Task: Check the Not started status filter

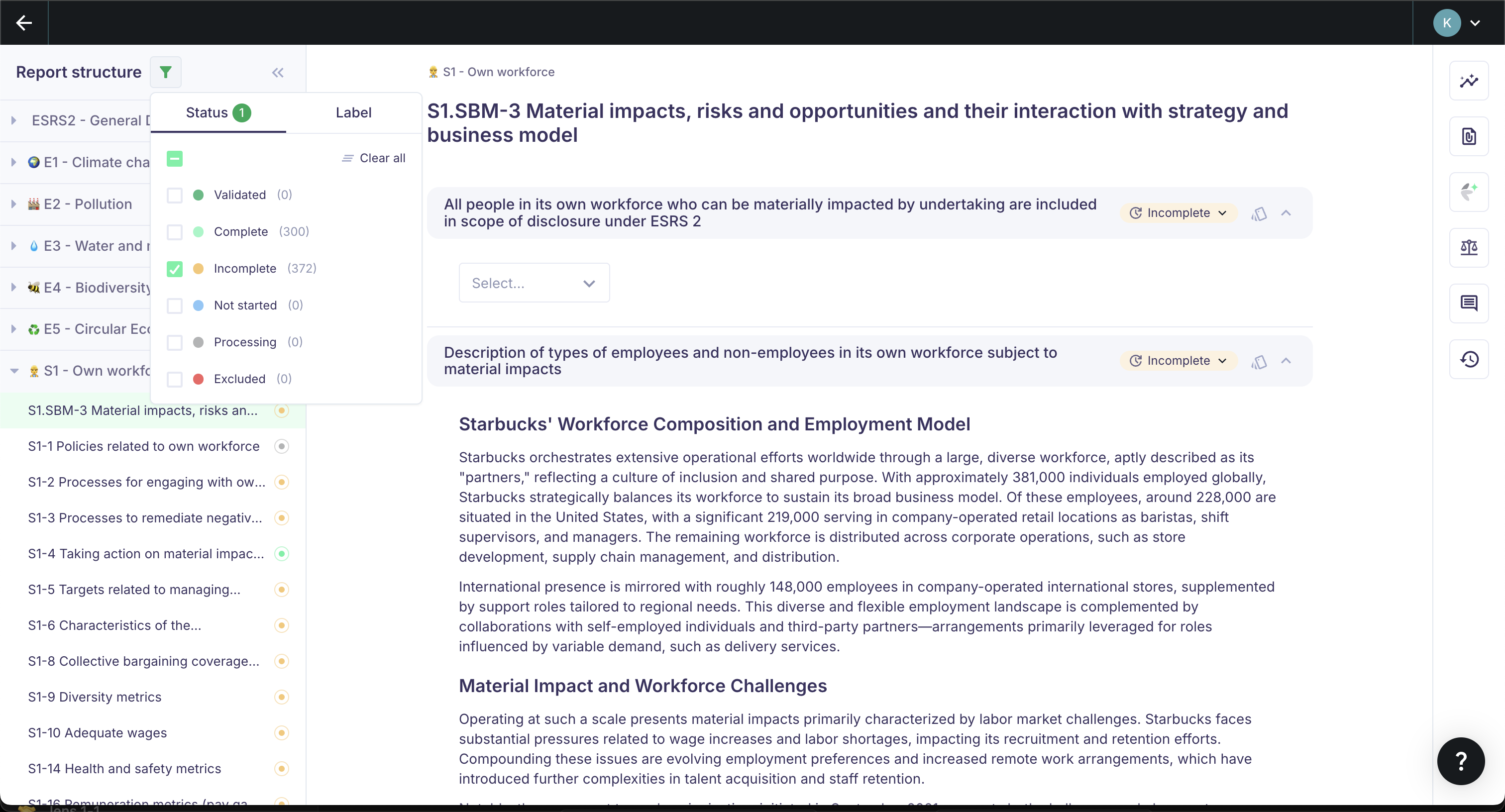Action: pyautogui.click(x=175, y=305)
